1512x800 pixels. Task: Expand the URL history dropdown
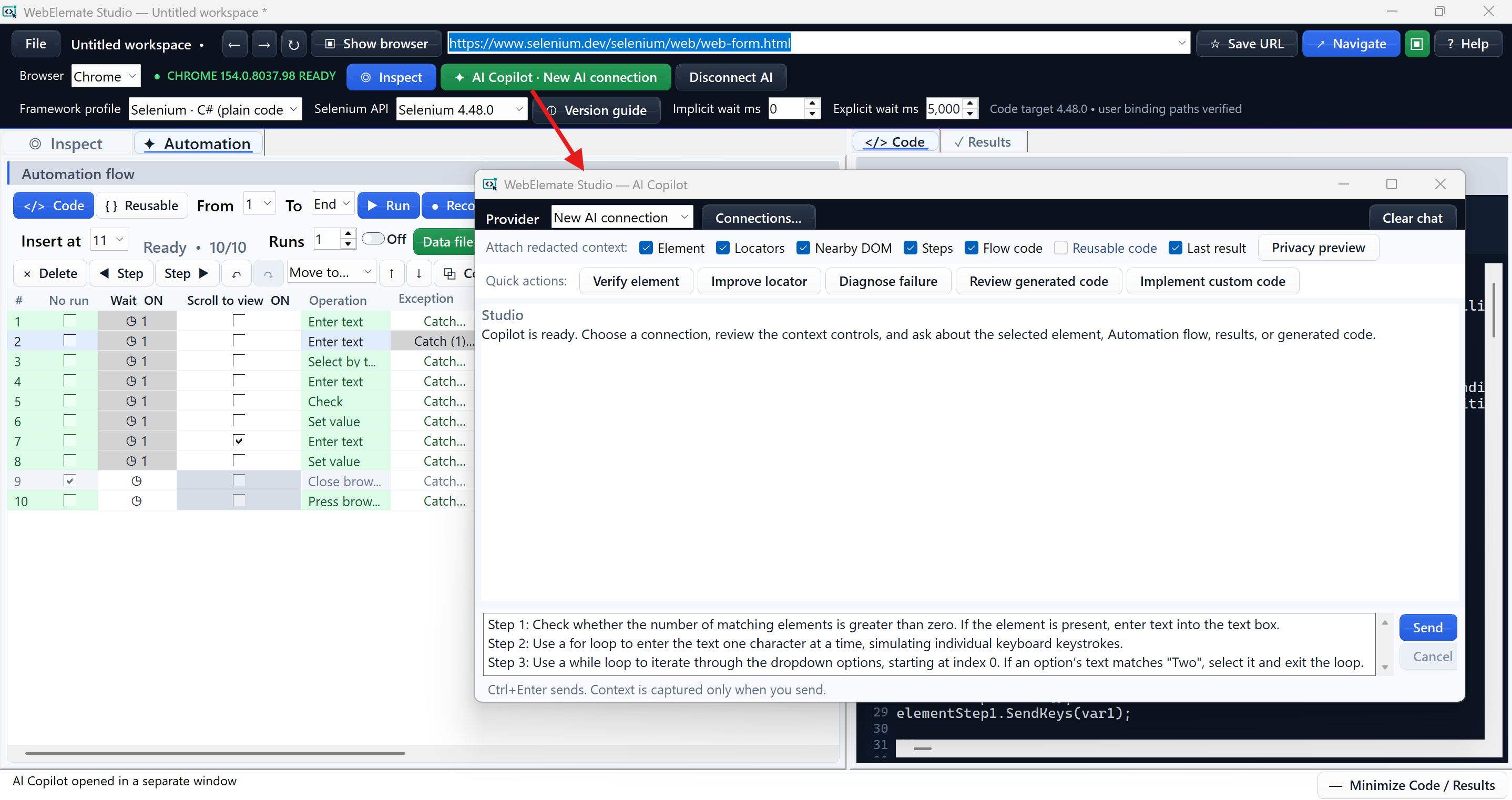(1181, 43)
